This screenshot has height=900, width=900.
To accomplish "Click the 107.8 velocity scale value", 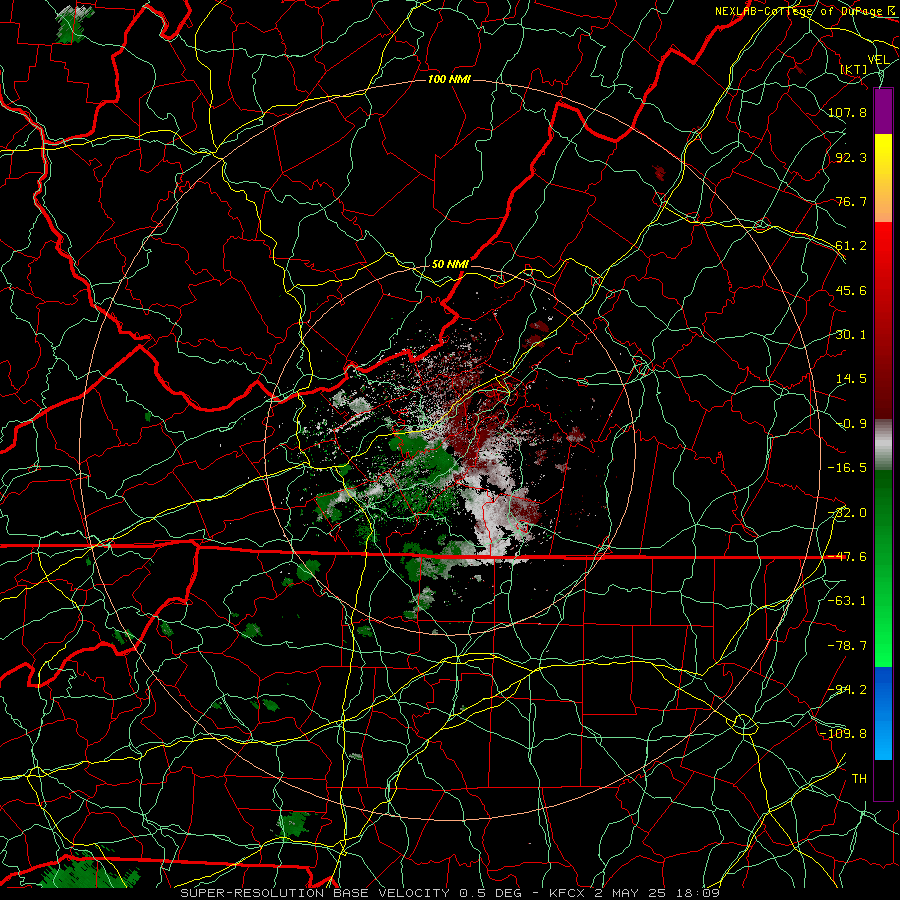I will pyautogui.click(x=847, y=112).
